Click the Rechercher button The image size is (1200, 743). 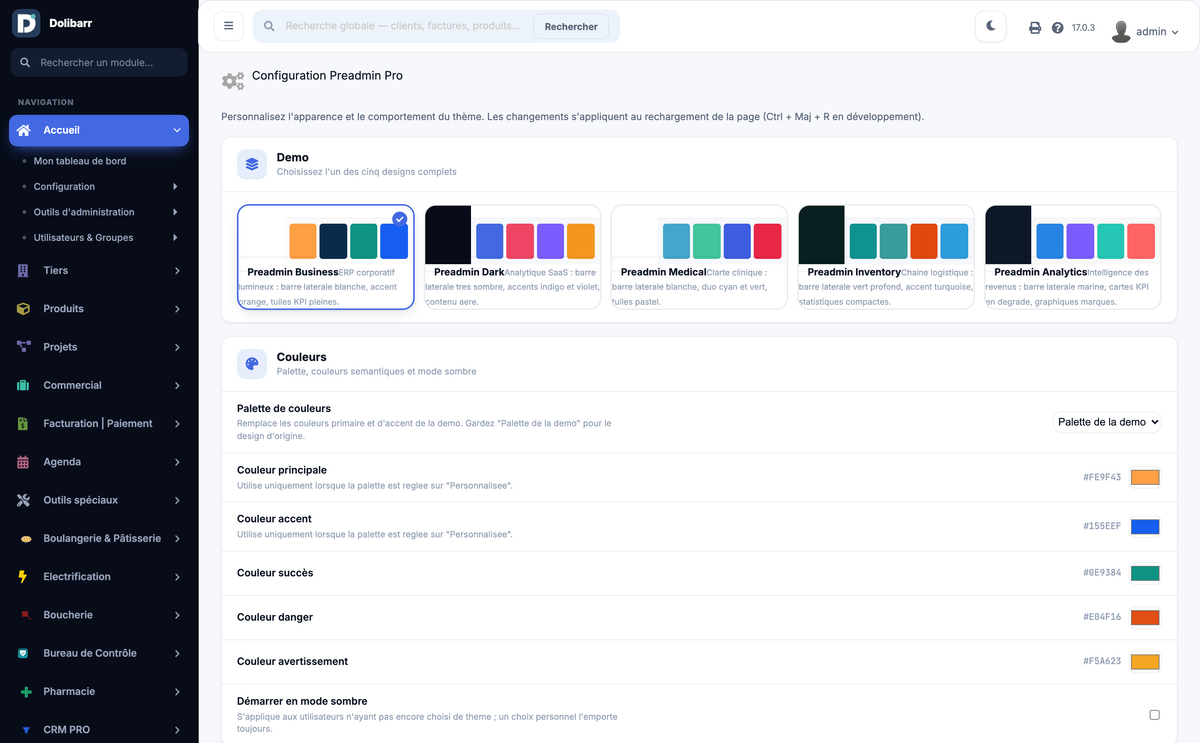571,27
